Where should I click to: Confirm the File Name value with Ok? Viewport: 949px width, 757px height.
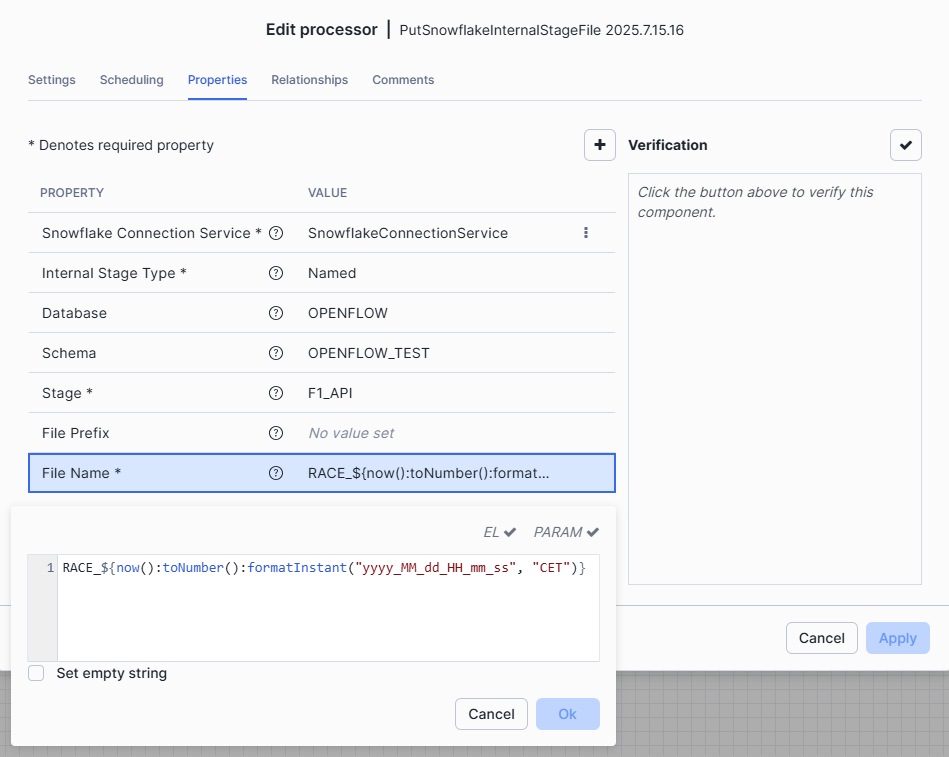click(567, 714)
